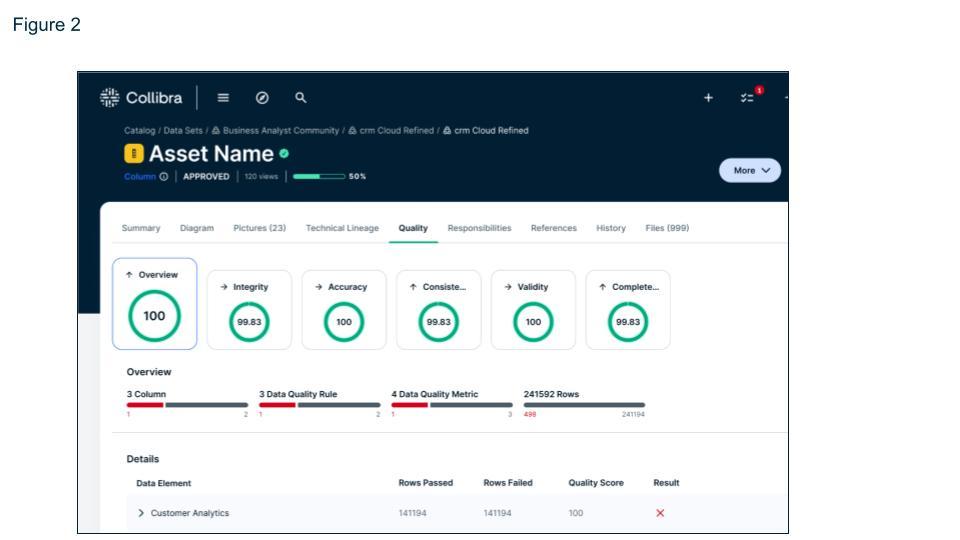Click the 241194 passed rows value under bar

tap(633, 414)
